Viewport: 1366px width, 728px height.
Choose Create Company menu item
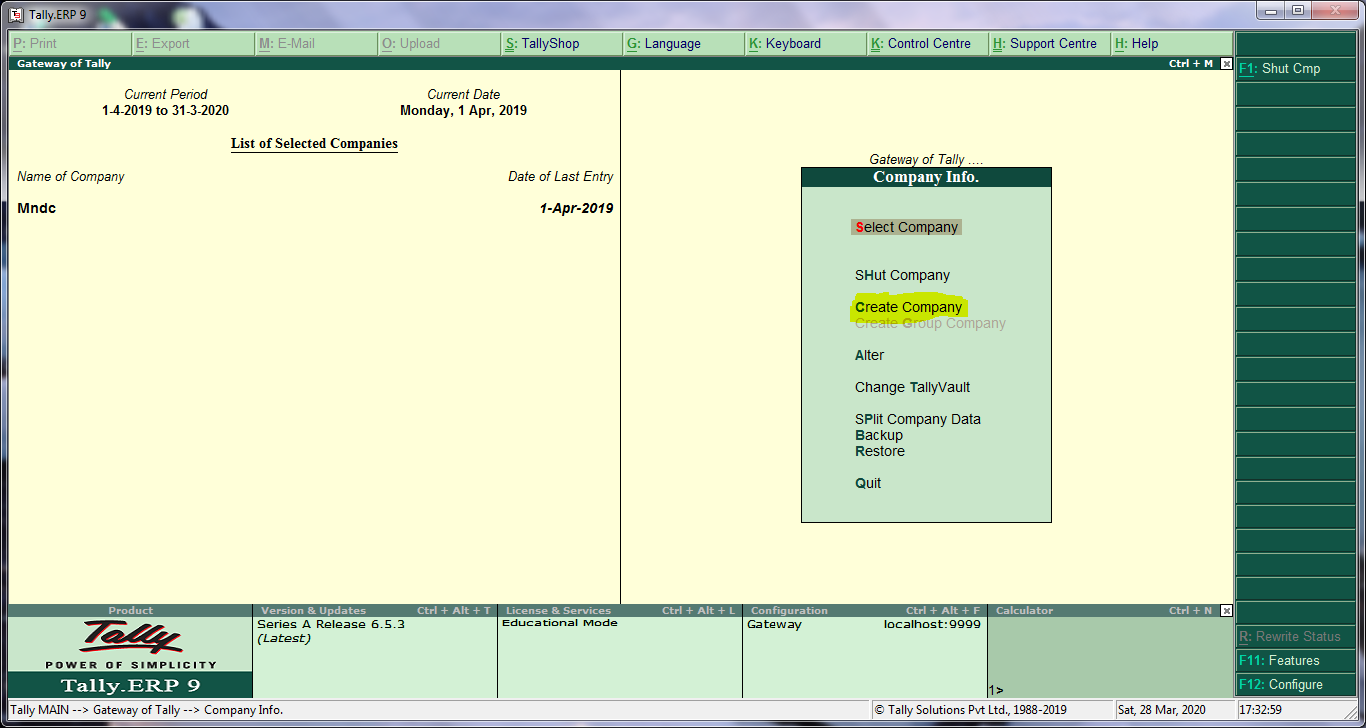pos(908,307)
